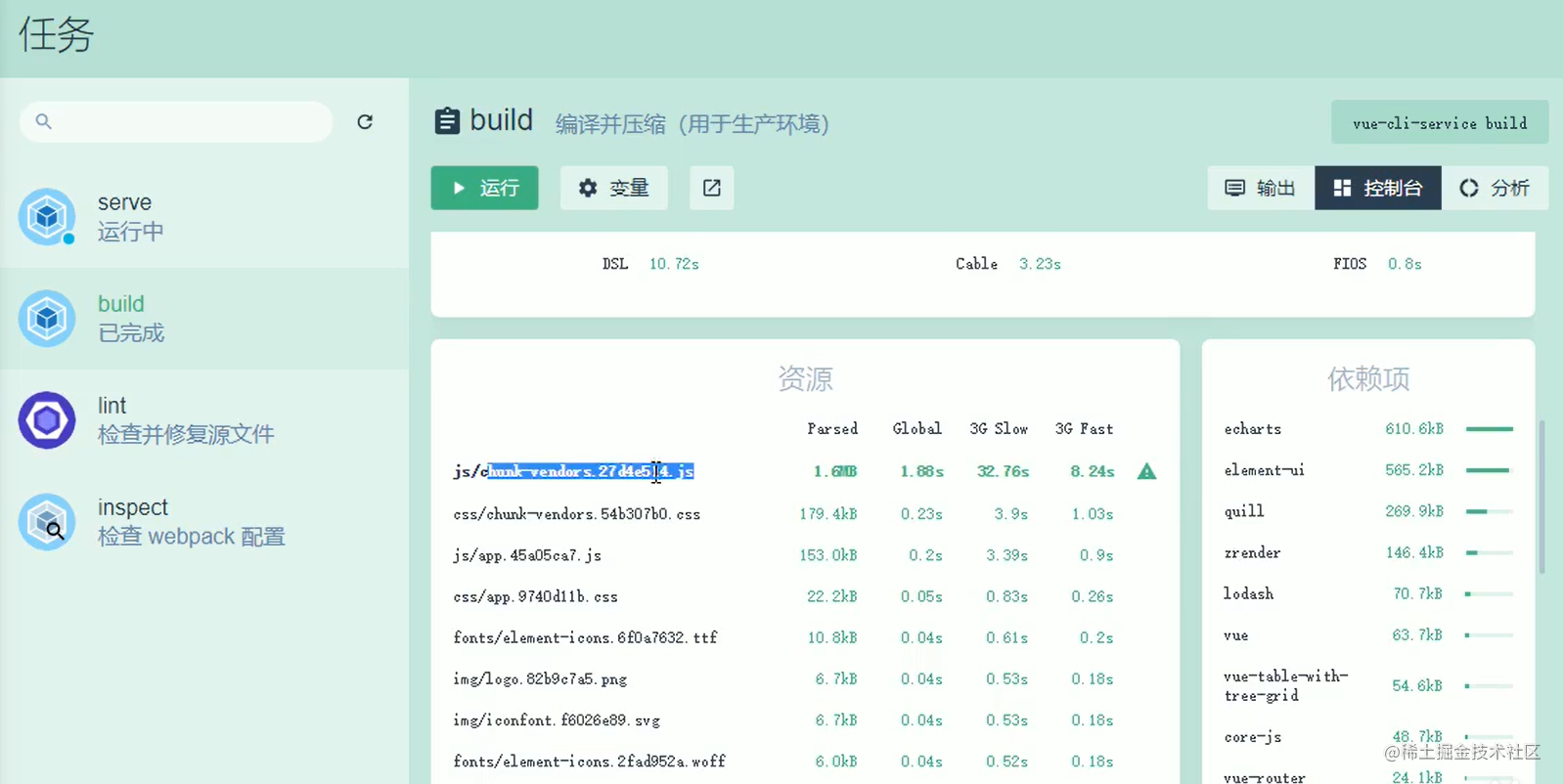The width and height of the screenshot is (1563, 784).
Task: Click the 1.88s Global time for chunk-vendors js
Action: click(x=921, y=472)
